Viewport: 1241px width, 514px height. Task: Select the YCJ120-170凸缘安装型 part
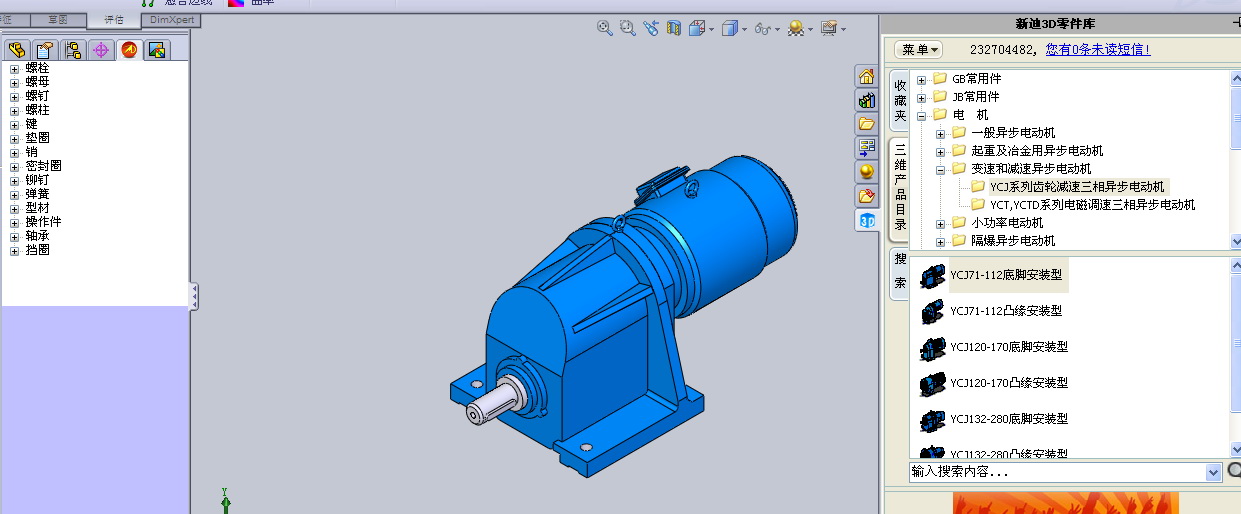pos(1009,383)
